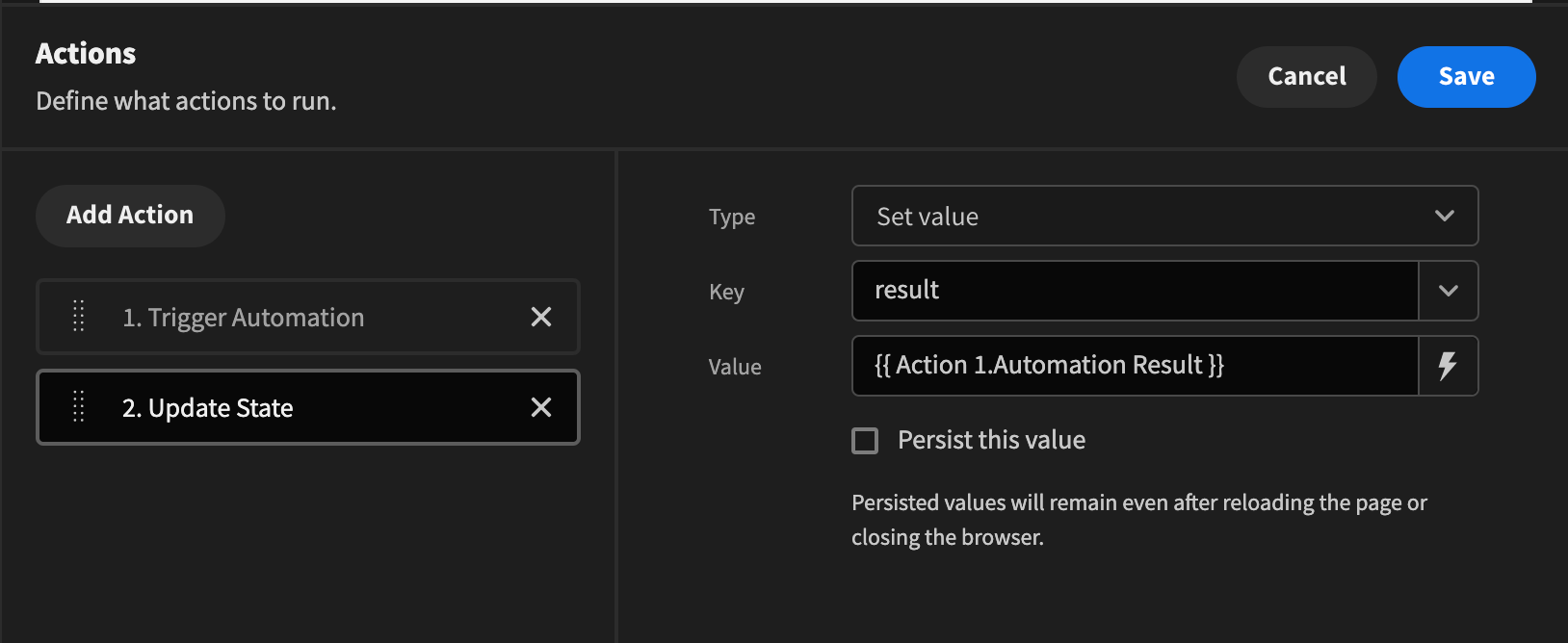1568x643 pixels.
Task: Click the "Persist this value" label text
Action: point(991,441)
